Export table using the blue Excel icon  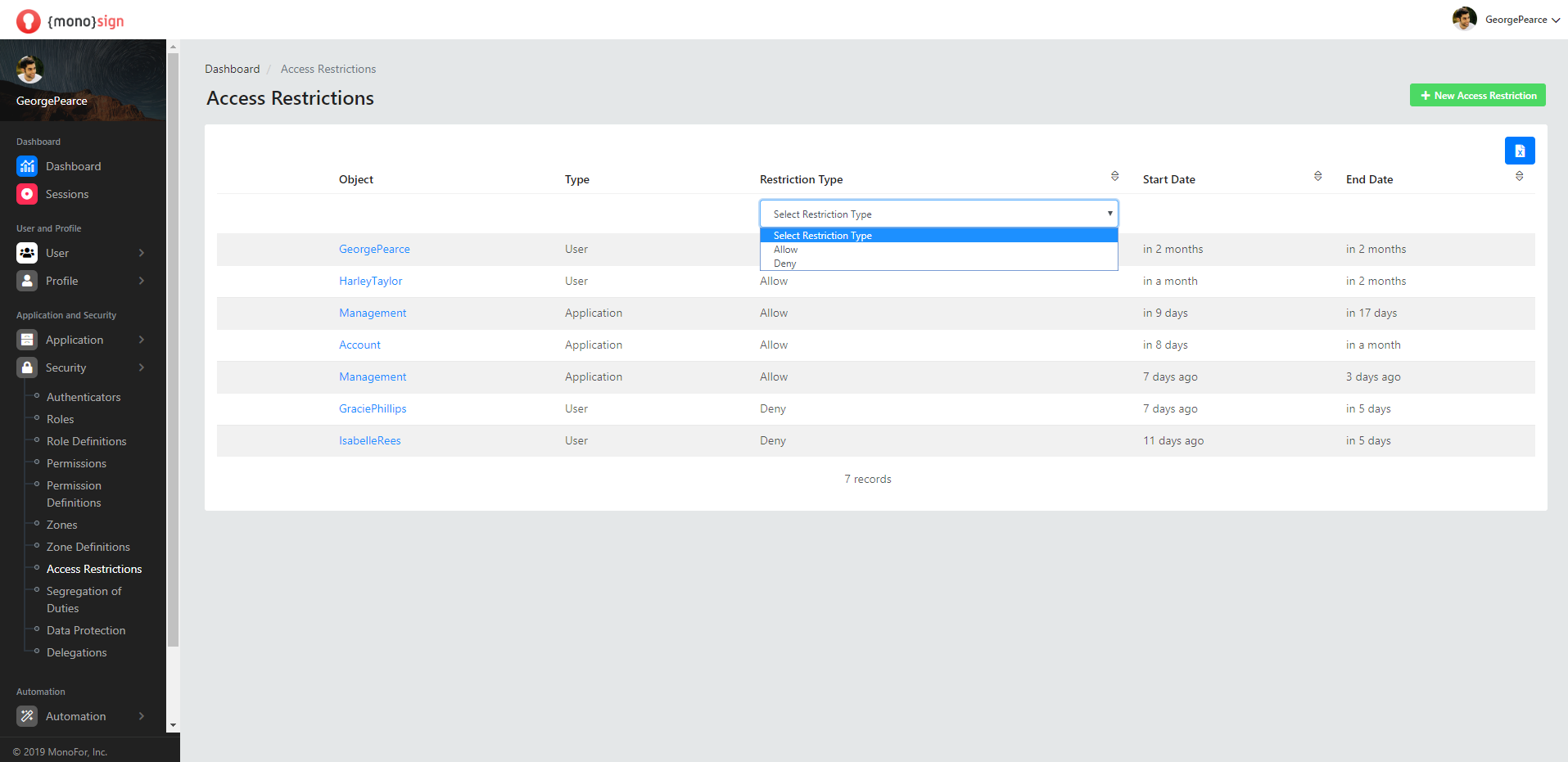[x=1519, y=151]
